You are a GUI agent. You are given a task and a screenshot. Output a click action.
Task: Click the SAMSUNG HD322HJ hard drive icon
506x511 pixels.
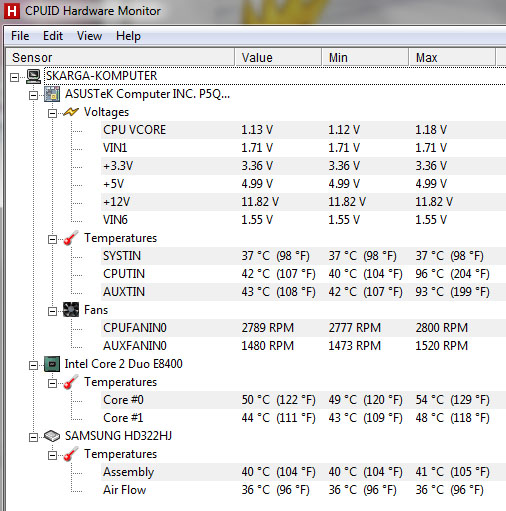coord(52,436)
